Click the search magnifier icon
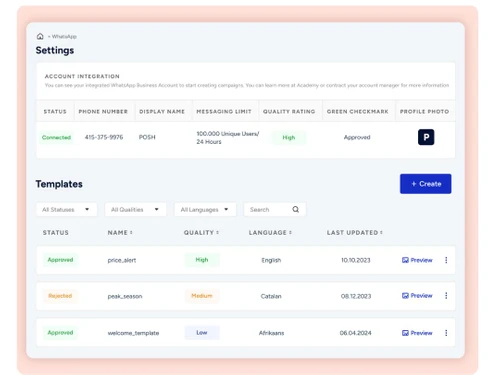 295,209
